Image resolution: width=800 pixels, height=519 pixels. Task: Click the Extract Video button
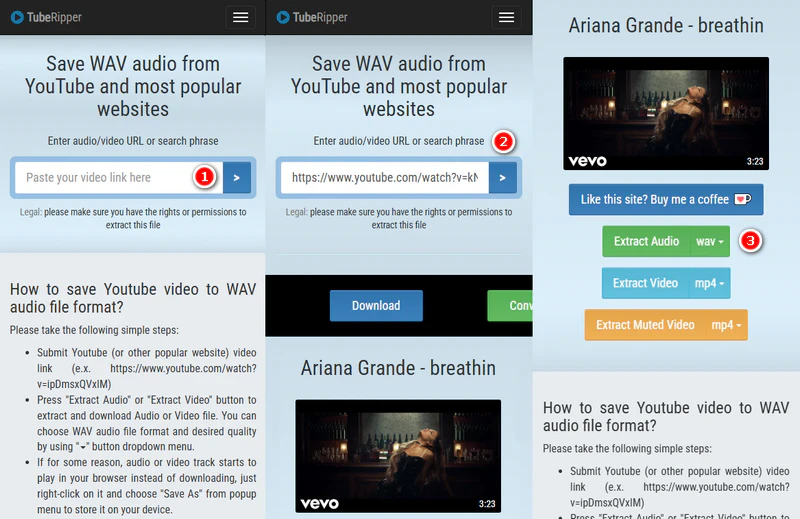(645, 284)
